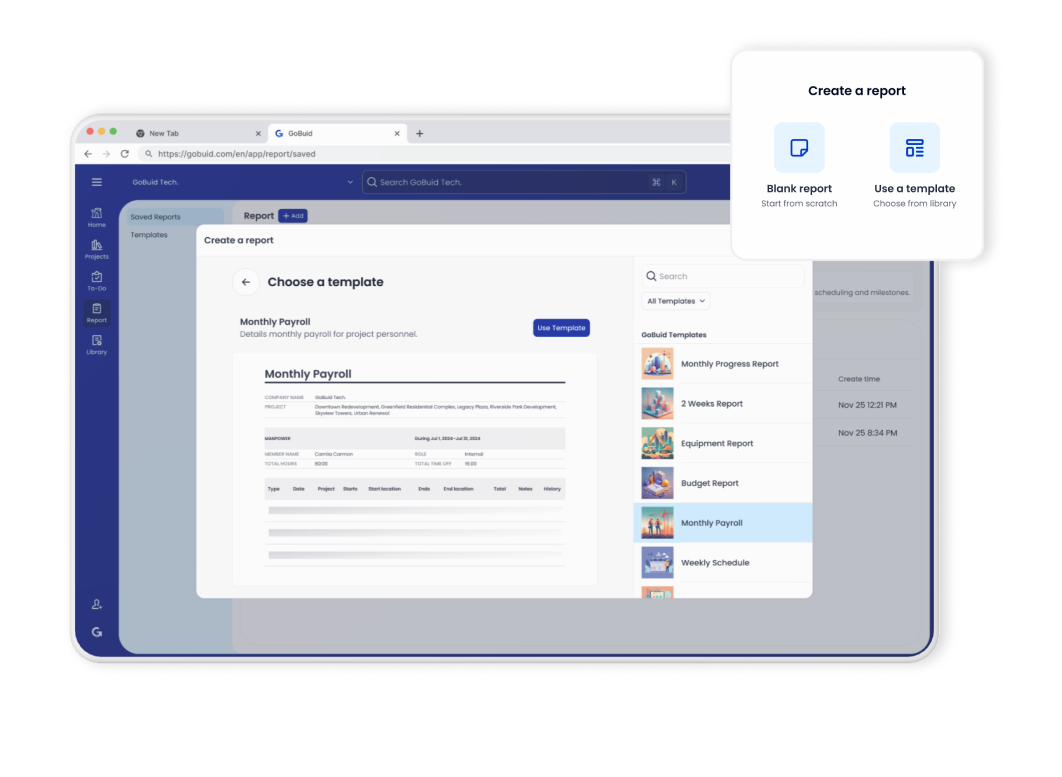Click the Use Template button
Viewport: 1062px width, 777px height.
(561, 327)
